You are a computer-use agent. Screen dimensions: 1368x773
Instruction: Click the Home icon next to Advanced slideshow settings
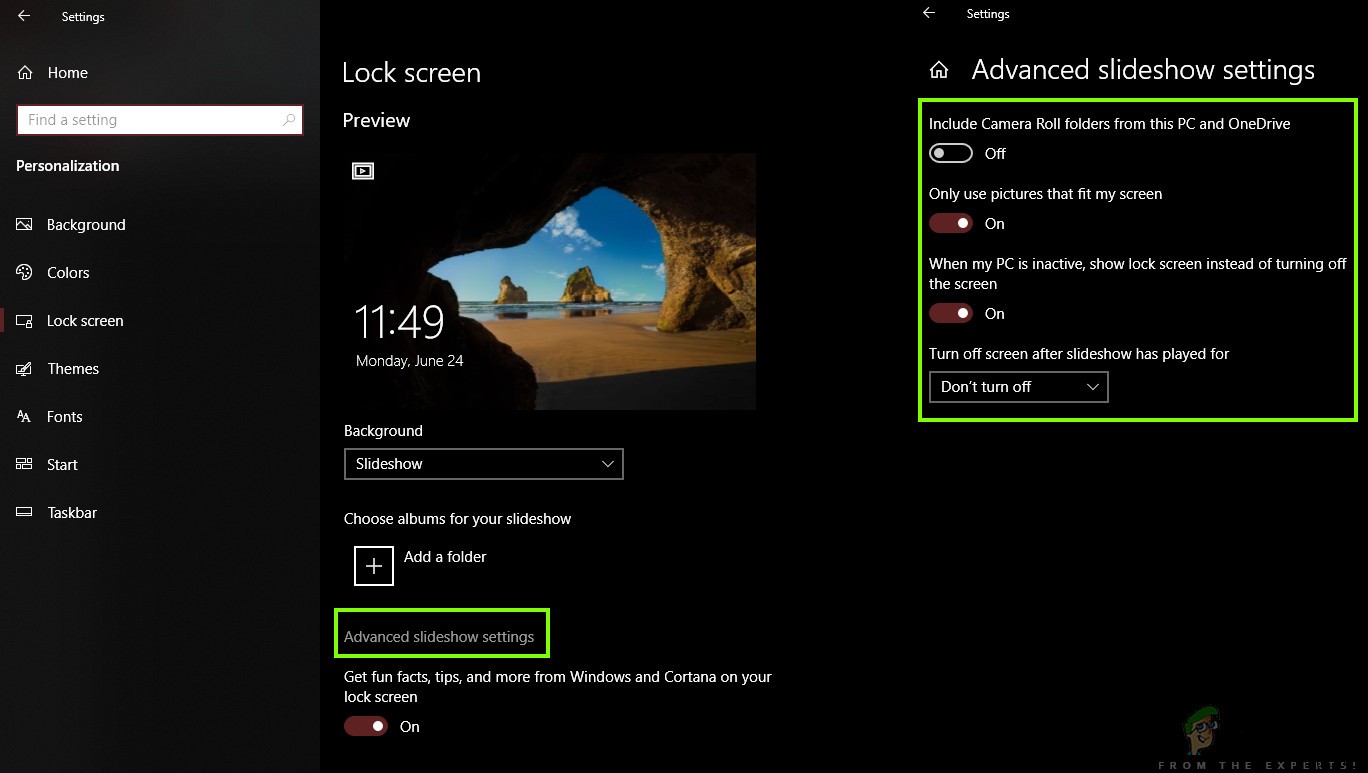coord(938,68)
